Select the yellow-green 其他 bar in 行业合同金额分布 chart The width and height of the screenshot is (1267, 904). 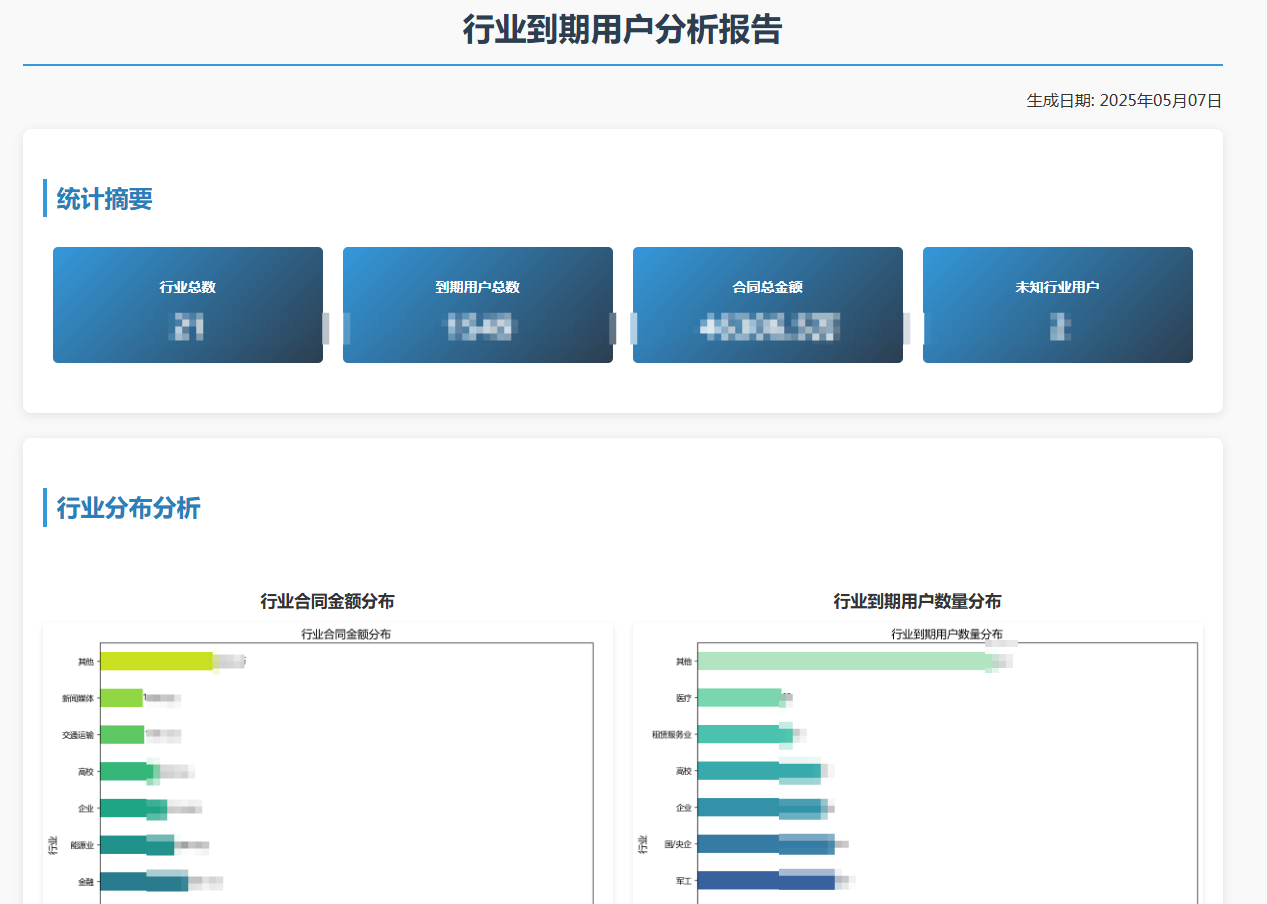click(x=157, y=661)
